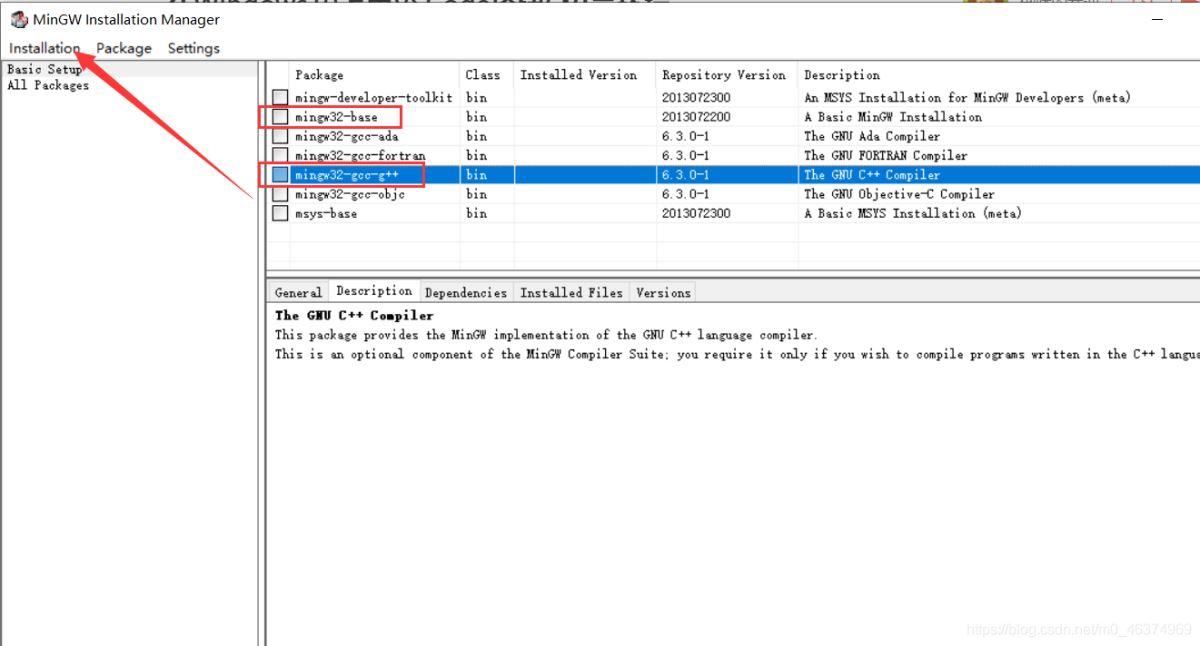1200x646 pixels.
Task: Mark checkbox for mingw32-gcc-fortran
Action: pos(280,156)
